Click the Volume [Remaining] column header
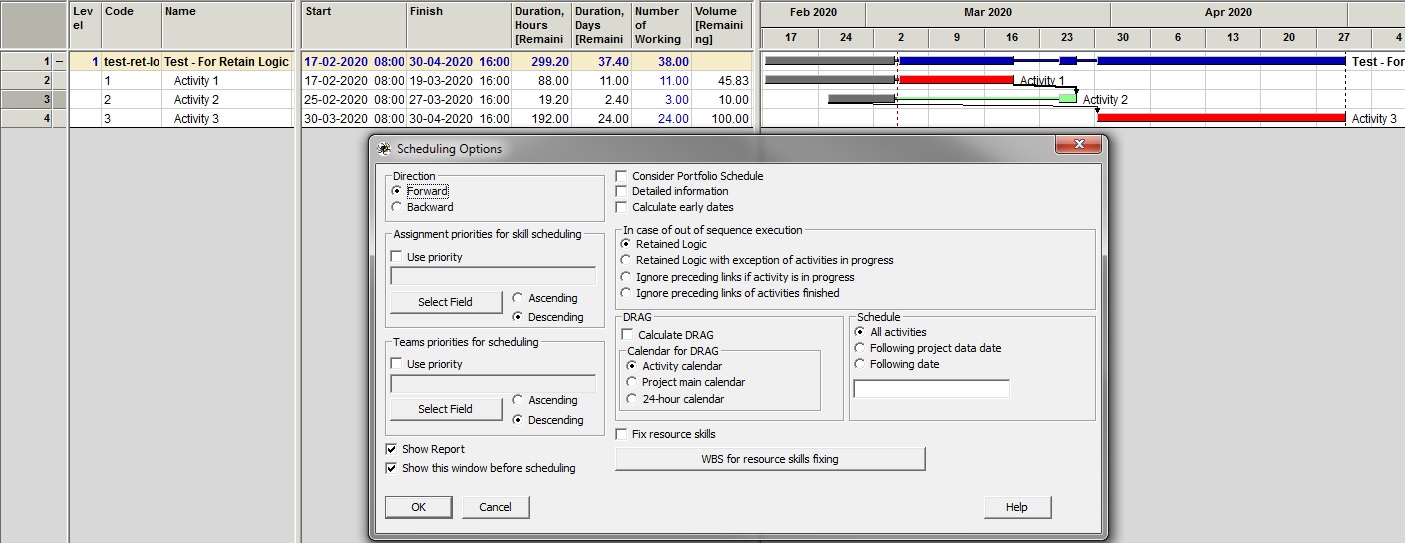 (x=721, y=25)
